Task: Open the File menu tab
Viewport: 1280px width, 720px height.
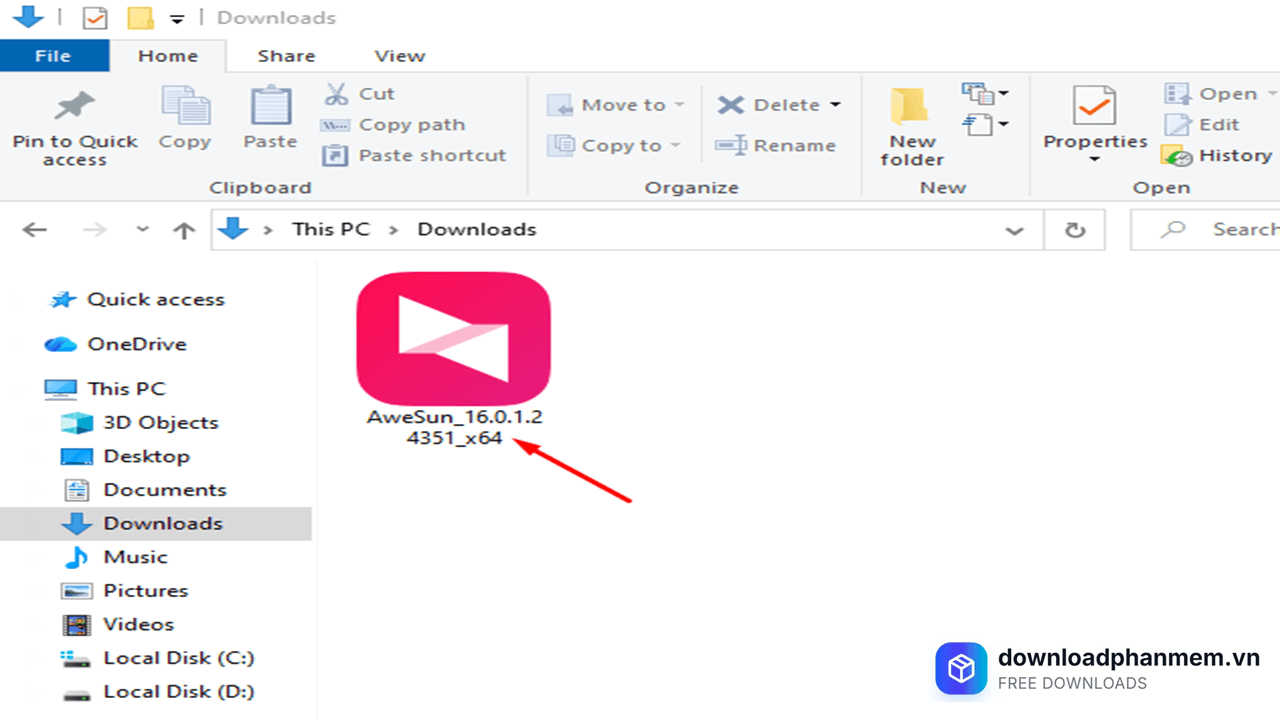Action: (53, 56)
